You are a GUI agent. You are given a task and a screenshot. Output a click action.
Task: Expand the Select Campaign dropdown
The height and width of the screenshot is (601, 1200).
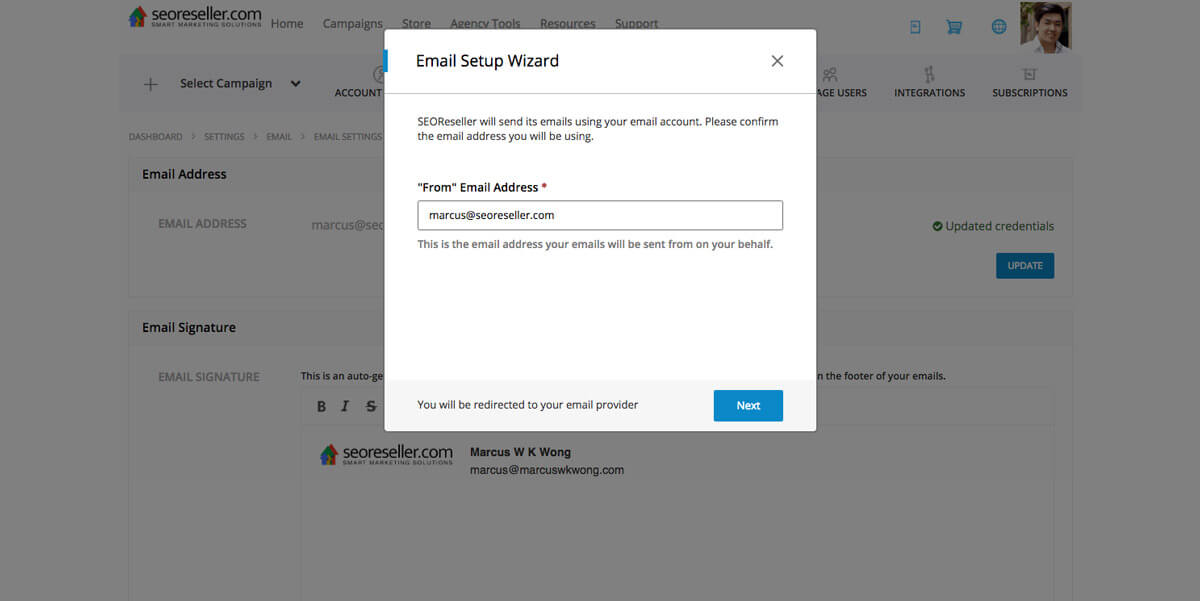[295, 84]
